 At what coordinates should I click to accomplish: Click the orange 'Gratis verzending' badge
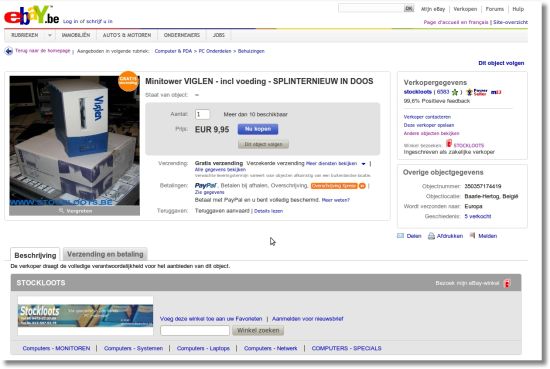pyautogui.click(x=128, y=81)
